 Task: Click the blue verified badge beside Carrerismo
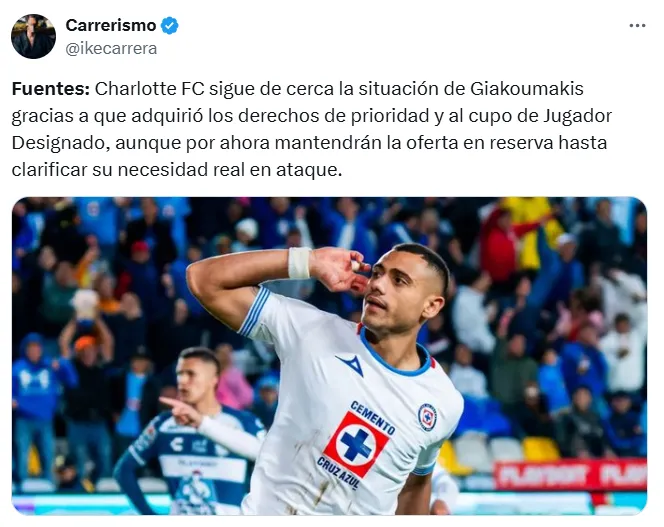coord(170,26)
